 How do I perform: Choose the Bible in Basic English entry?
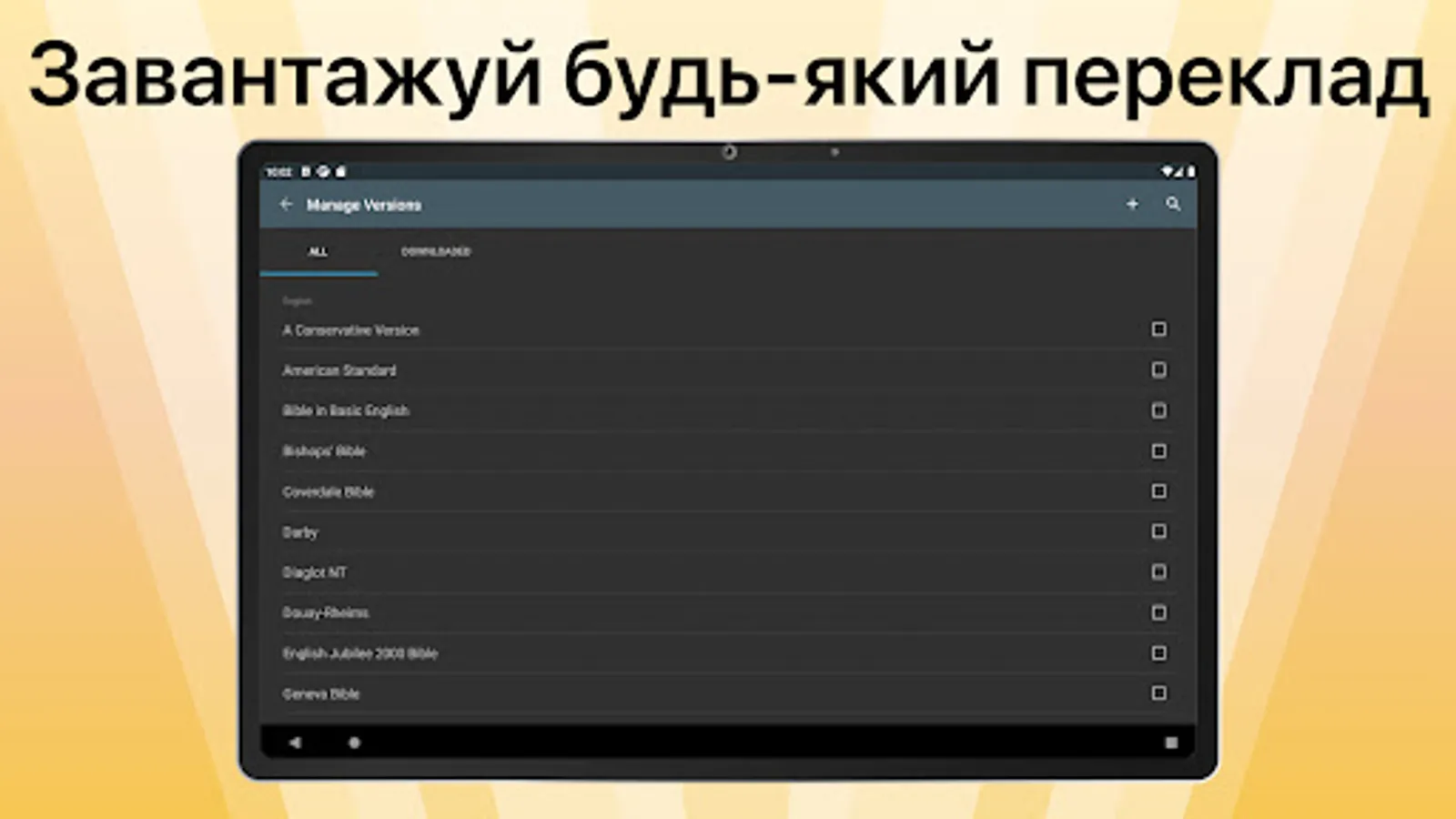point(728,410)
